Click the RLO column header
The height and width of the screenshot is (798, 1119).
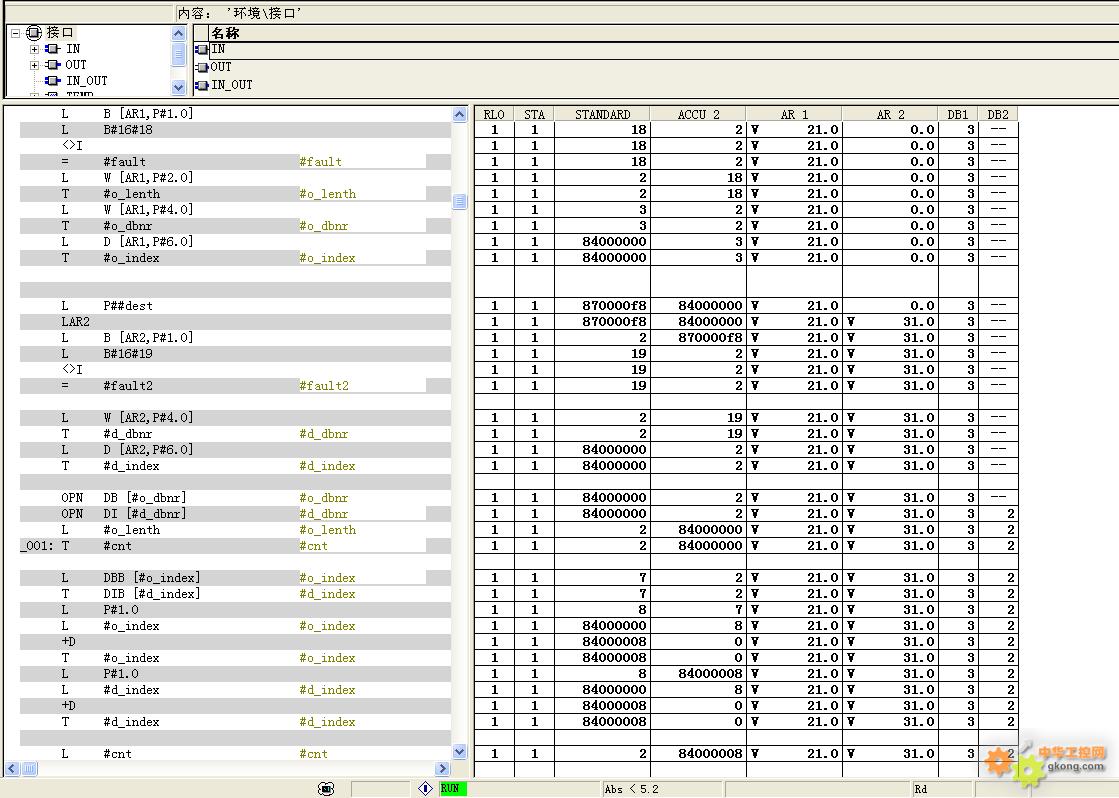pos(494,114)
